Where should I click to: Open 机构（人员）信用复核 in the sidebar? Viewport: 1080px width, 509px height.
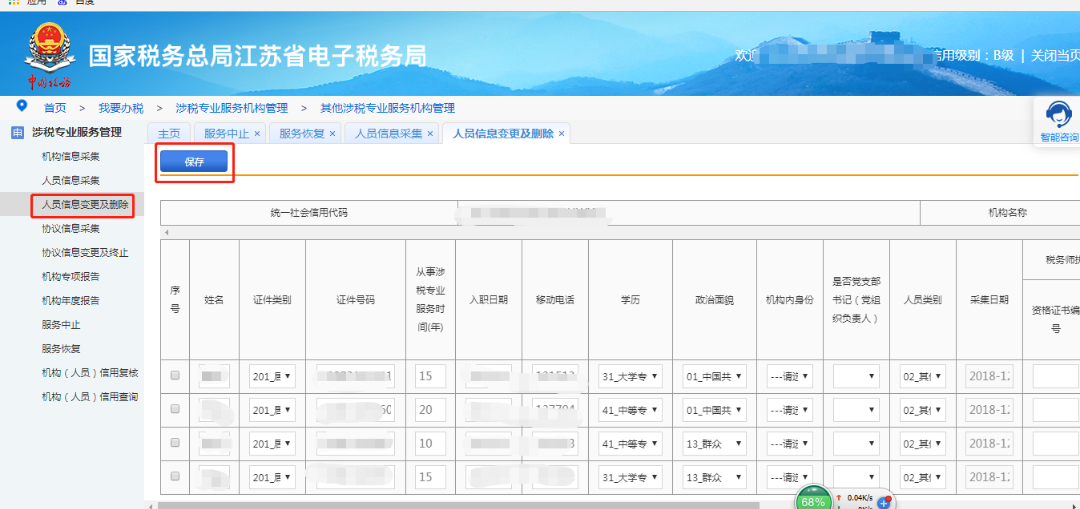(90, 373)
